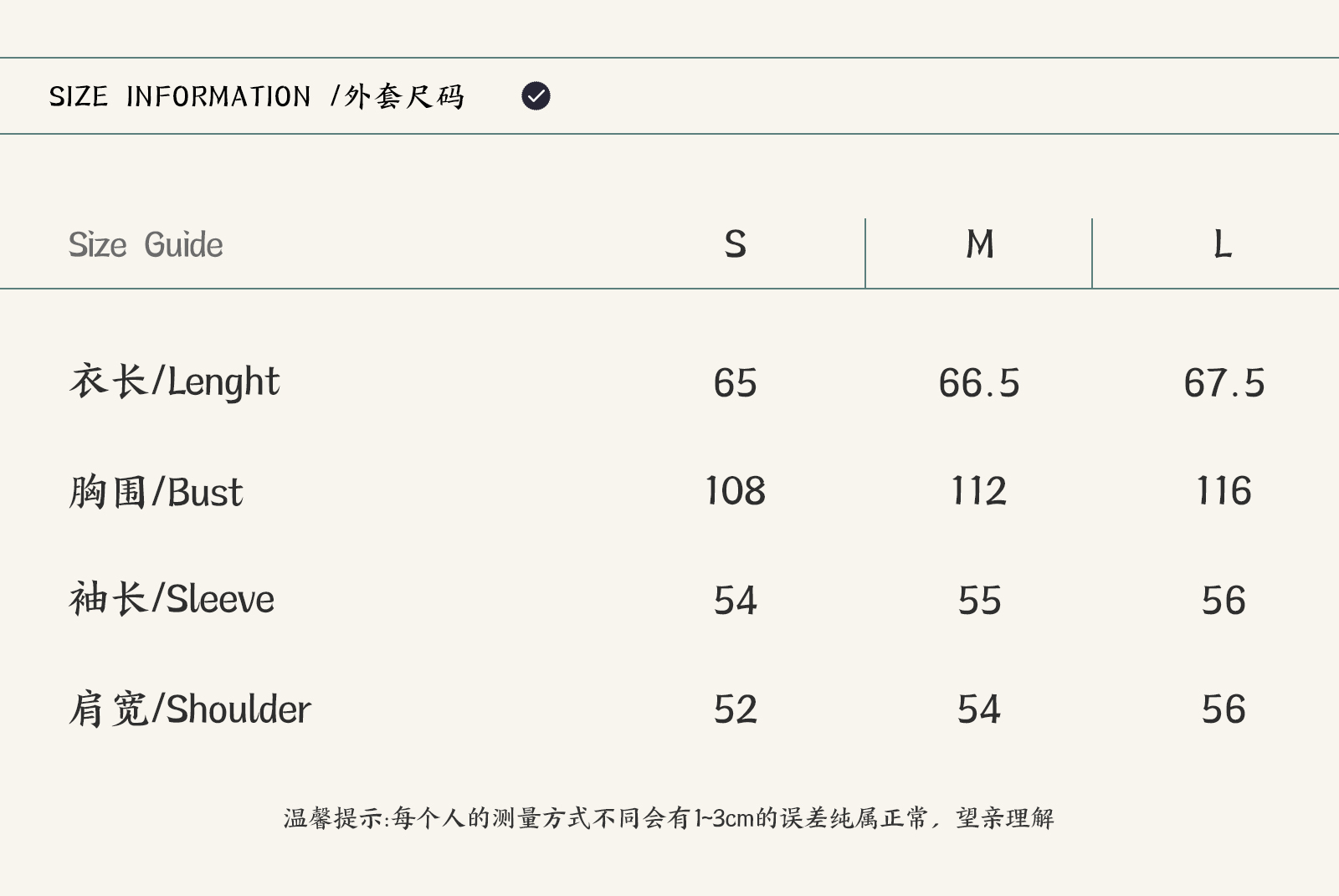The image size is (1339, 896).
Task: Click the Size Guide label
Action: (x=146, y=245)
